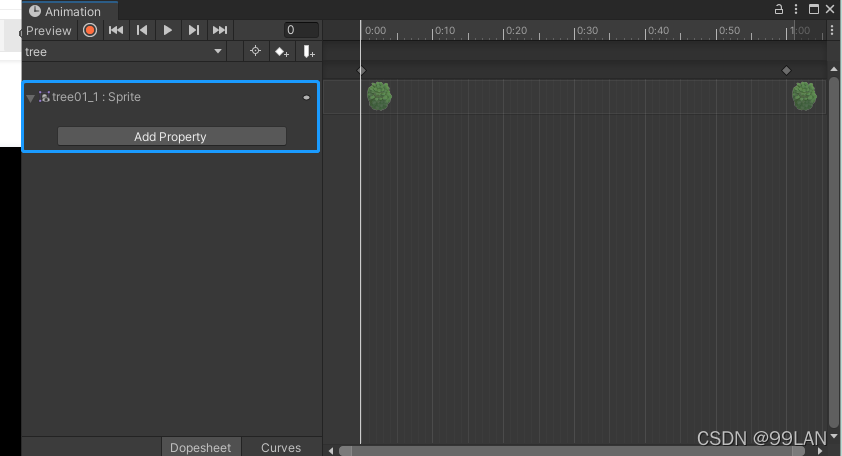Open the tree01_1 Sprite property options dot

(x=307, y=98)
